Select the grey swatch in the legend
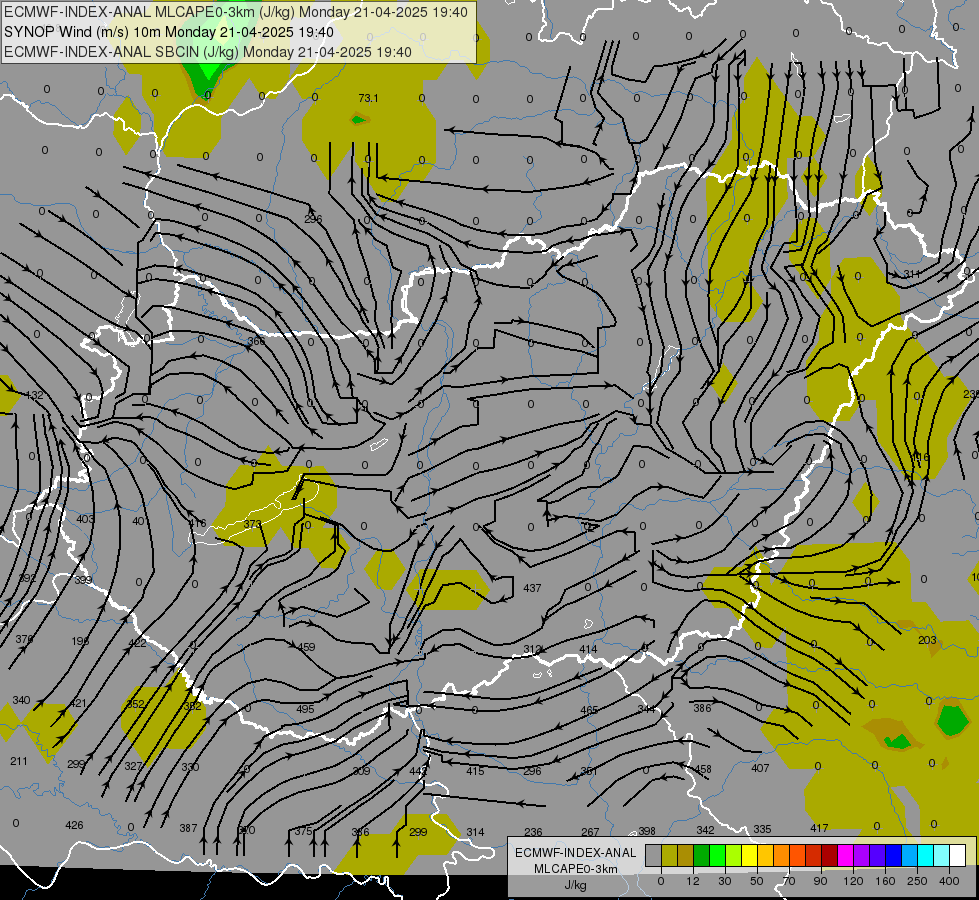The image size is (979, 900). pyautogui.click(x=653, y=856)
